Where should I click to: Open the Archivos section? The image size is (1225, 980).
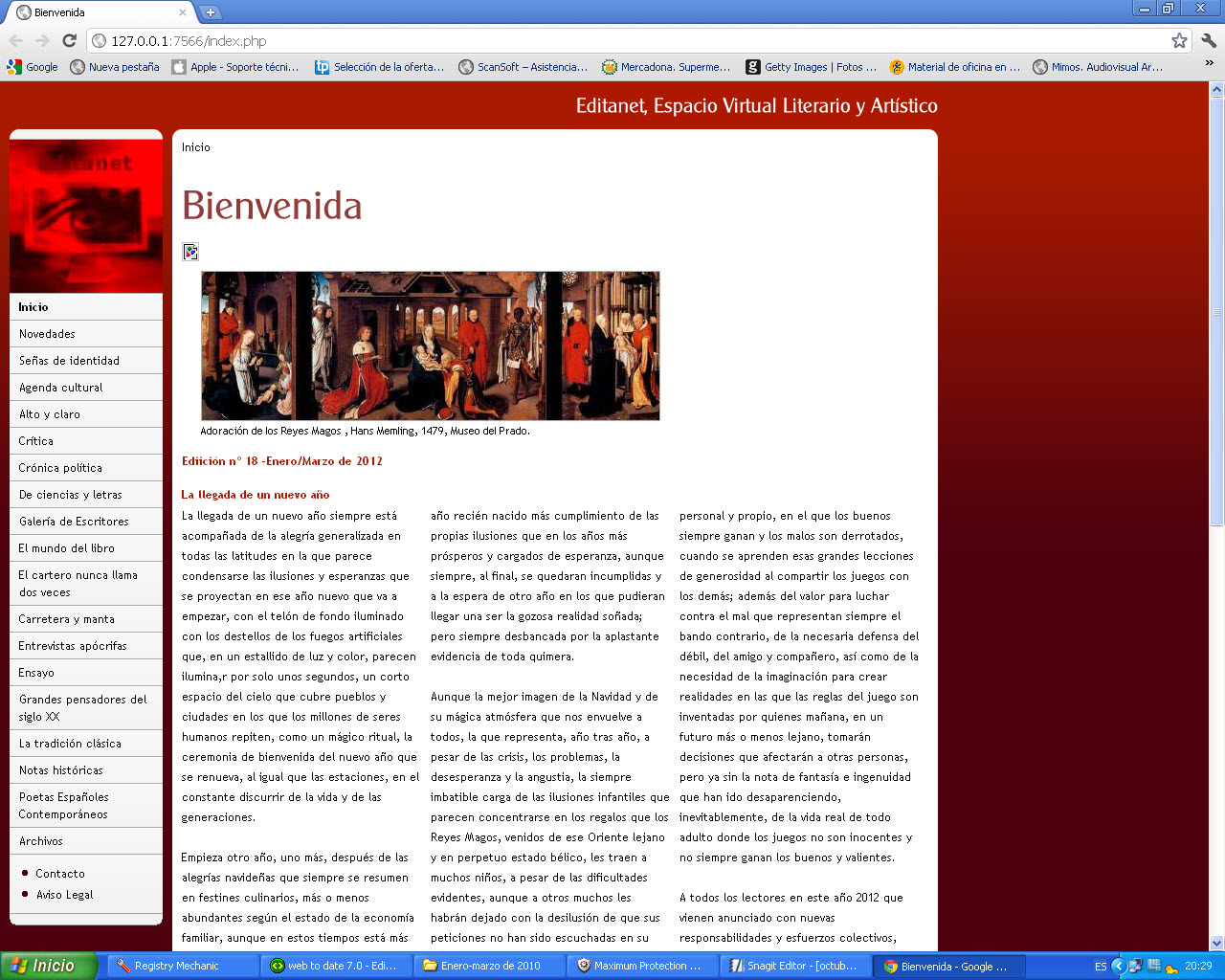tap(86, 841)
